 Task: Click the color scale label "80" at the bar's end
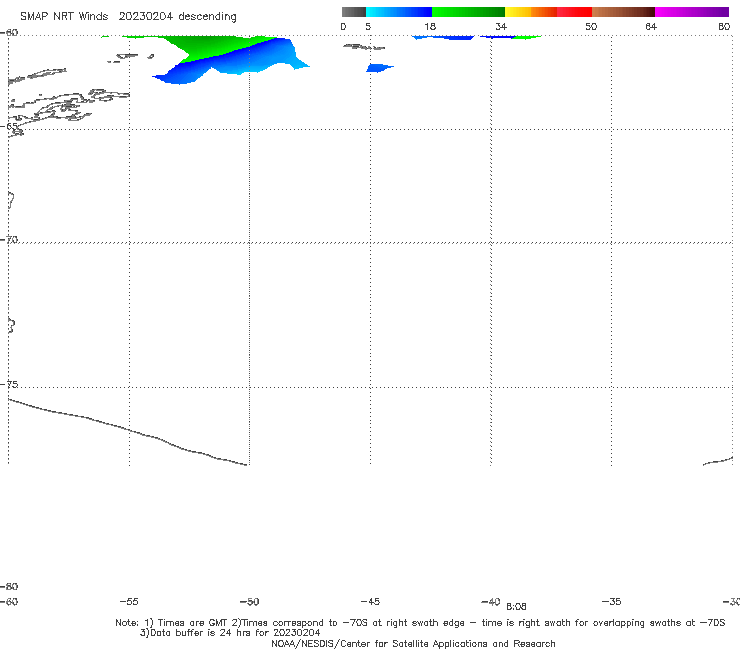pyautogui.click(x=724, y=27)
